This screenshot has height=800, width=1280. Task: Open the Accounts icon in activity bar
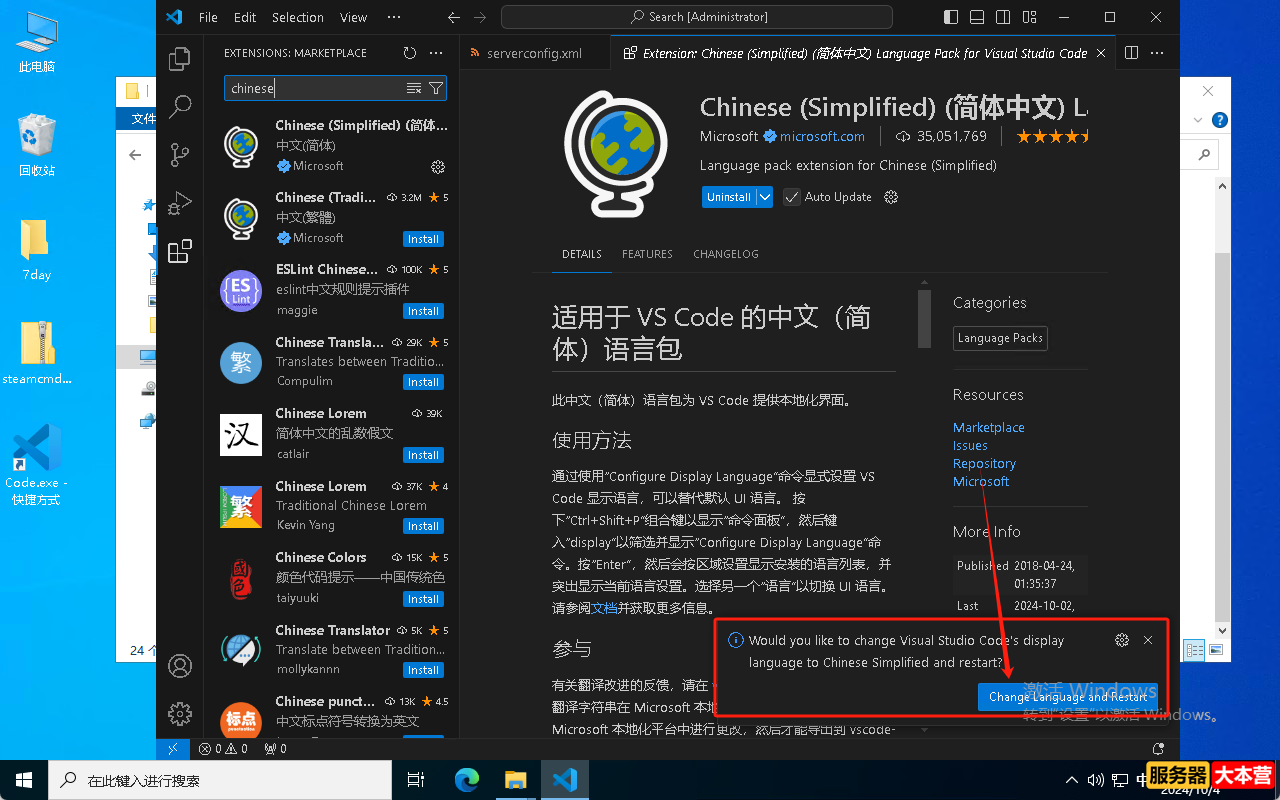180,666
